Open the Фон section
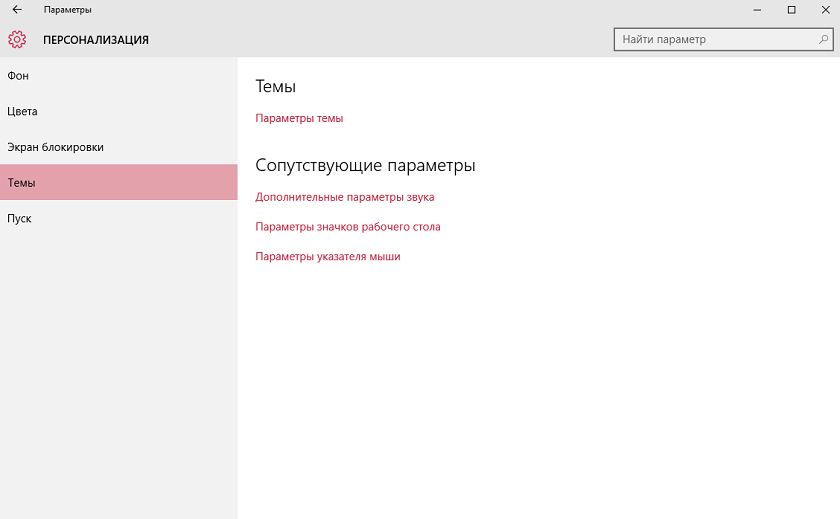The width and height of the screenshot is (840, 519). [x=118, y=76]
